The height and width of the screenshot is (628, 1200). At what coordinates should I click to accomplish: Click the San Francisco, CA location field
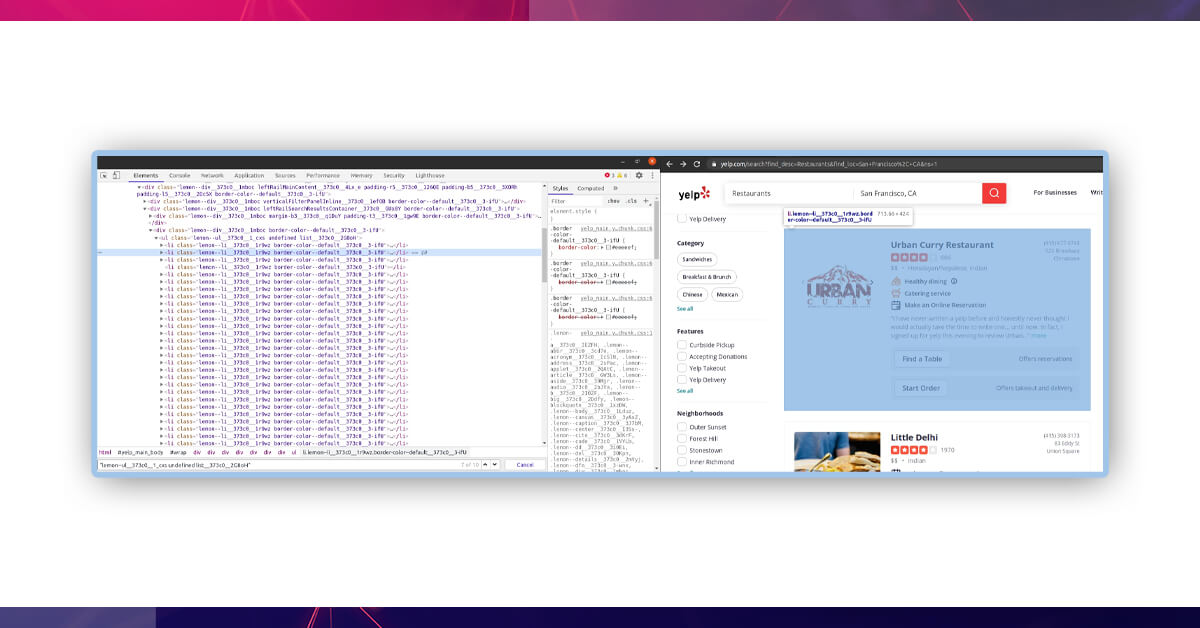pyautogui.click(x=917, y=193)
